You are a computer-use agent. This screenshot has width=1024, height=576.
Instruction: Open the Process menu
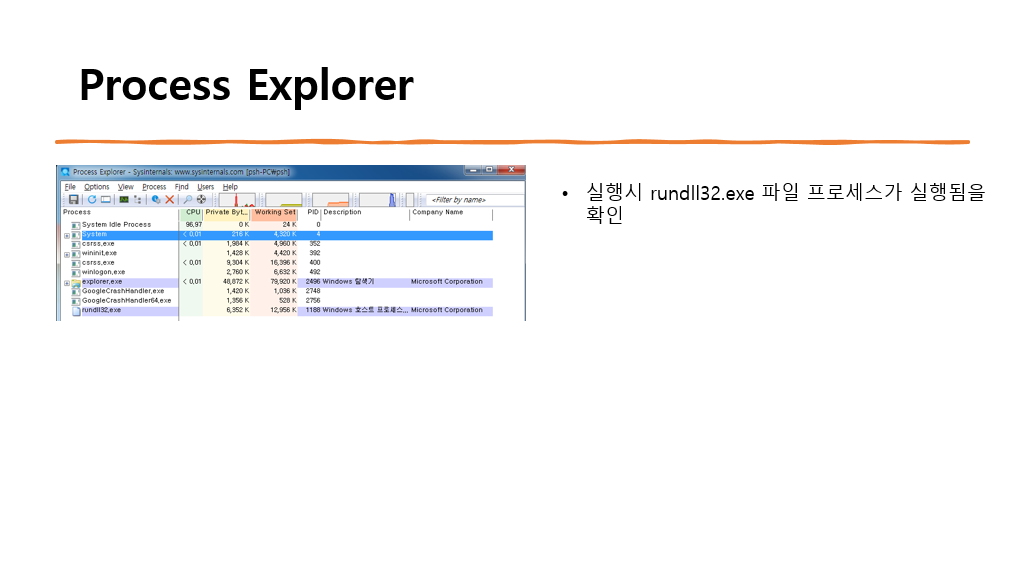[154, 187]
